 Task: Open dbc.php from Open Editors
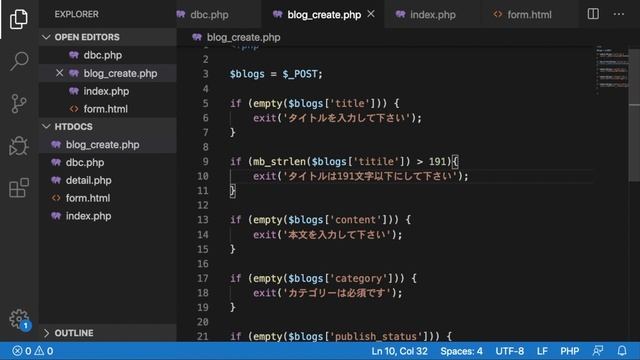[x=108, y=55]
